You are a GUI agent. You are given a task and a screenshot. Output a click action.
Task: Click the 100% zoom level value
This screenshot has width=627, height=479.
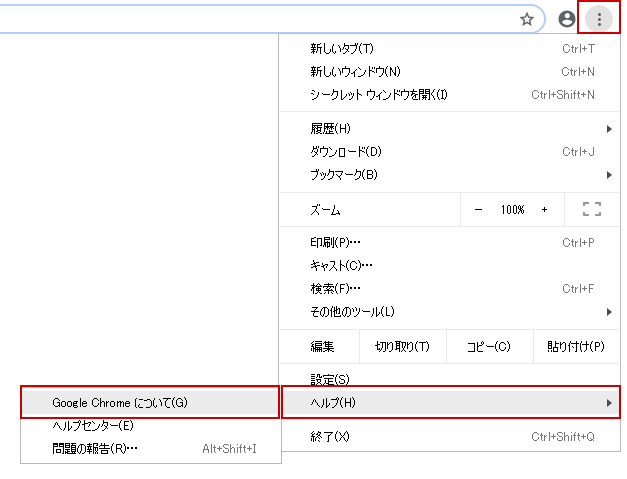(x=513, y=210)
